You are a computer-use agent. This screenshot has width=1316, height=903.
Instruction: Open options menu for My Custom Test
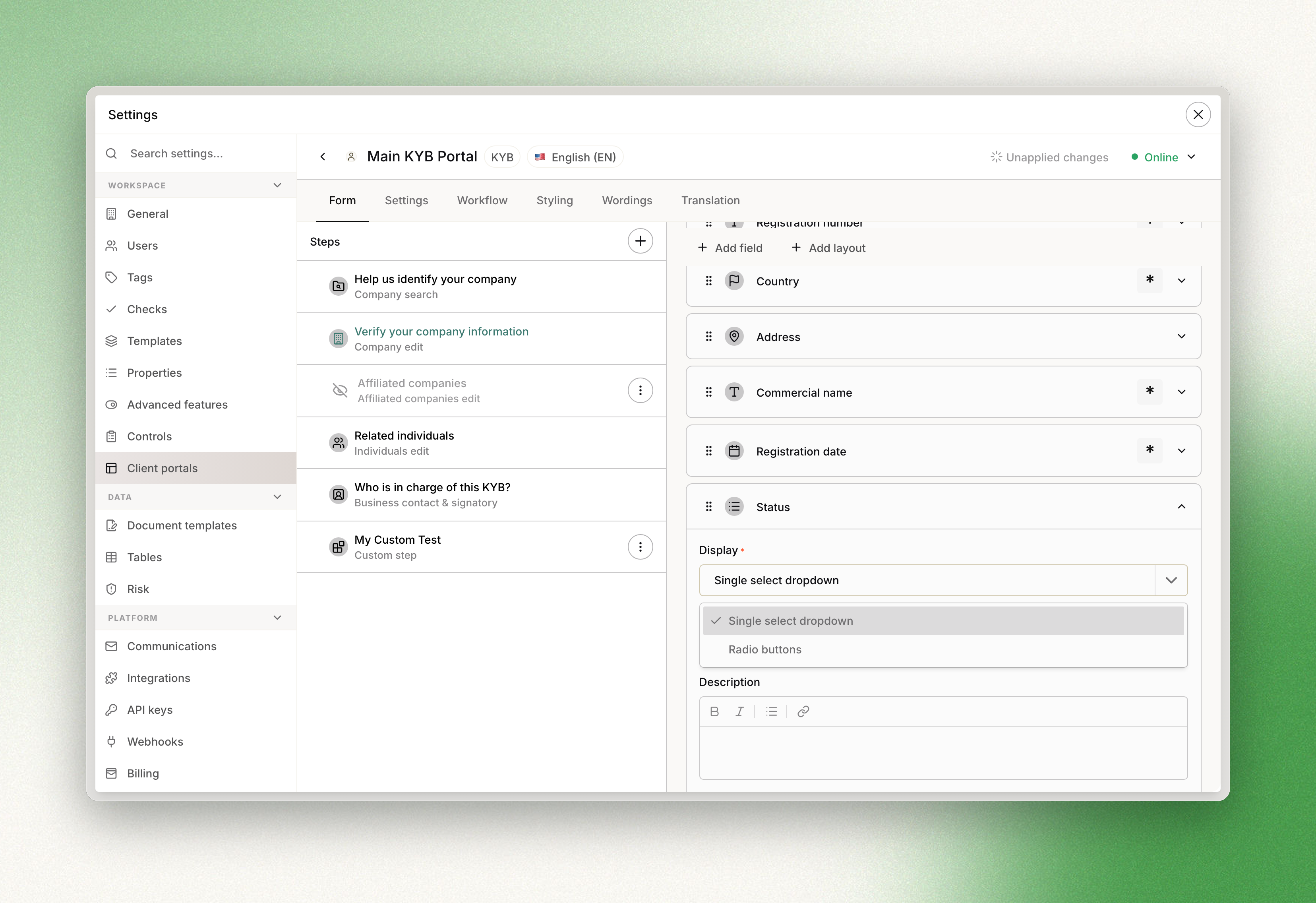(x=640, y=546)
